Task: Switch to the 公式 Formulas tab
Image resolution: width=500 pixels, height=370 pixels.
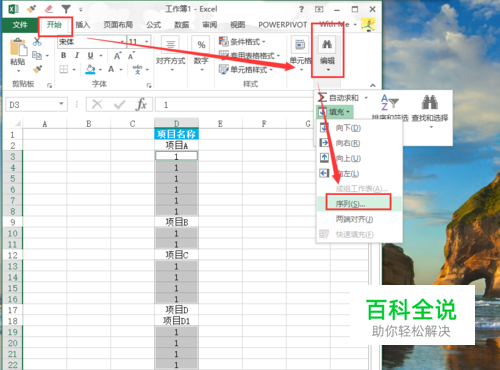Action: point(153,25)
